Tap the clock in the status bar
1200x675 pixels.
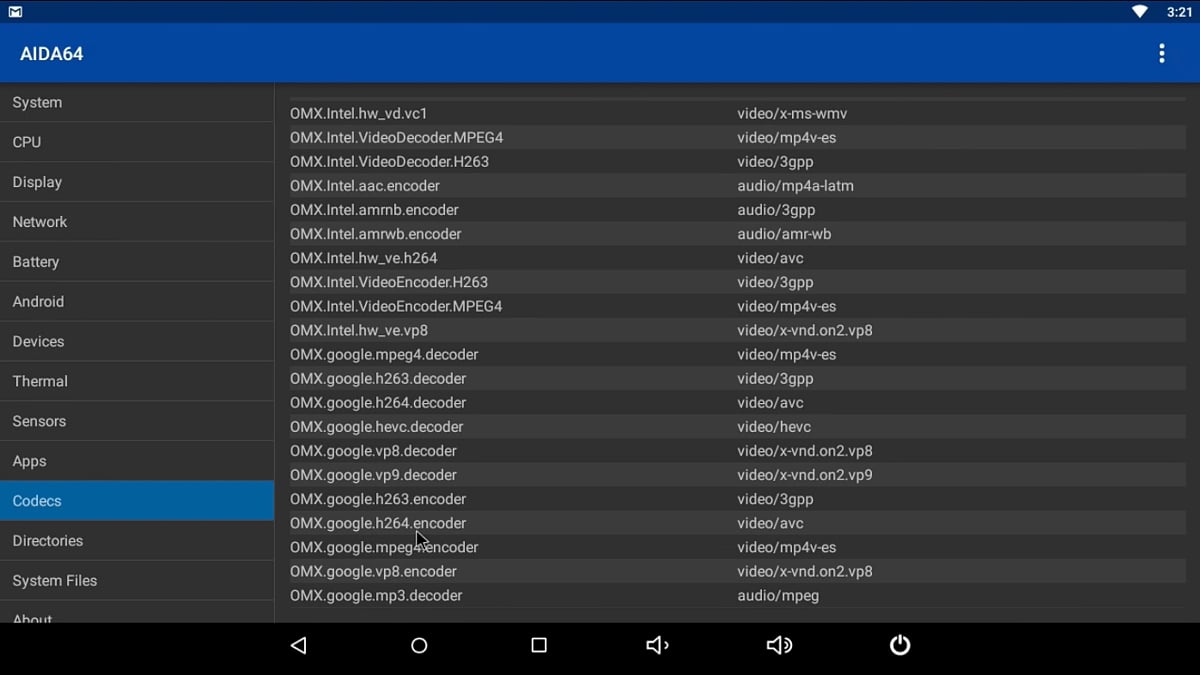[1180, 11]
